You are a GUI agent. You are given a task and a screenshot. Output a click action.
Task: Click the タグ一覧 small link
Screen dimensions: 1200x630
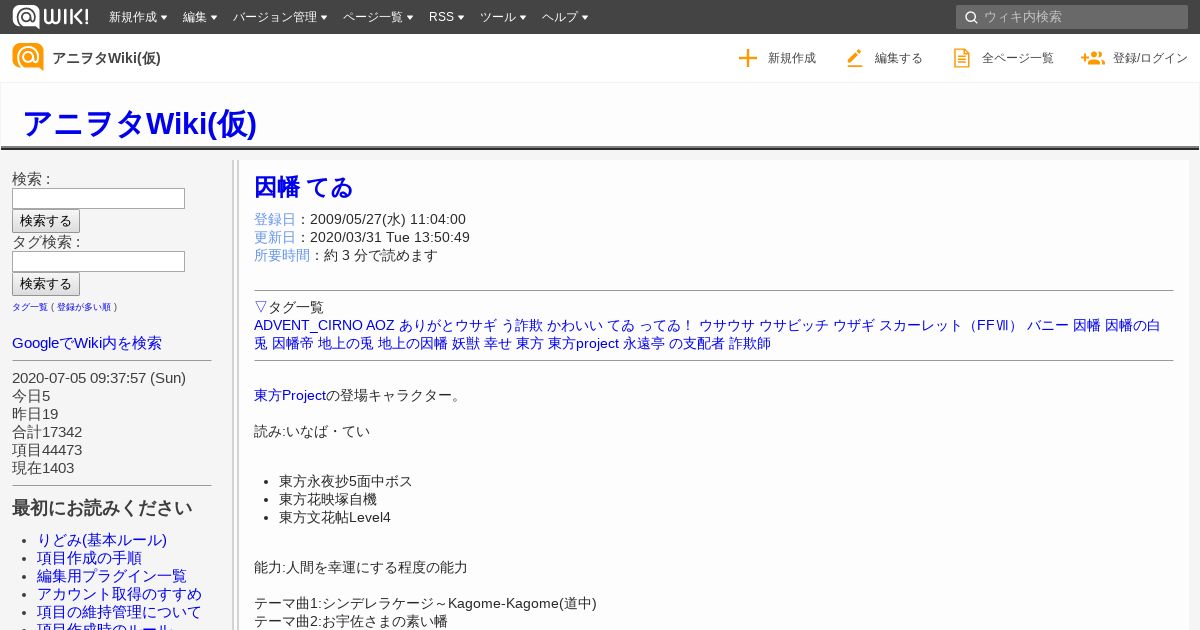point(29,307)
